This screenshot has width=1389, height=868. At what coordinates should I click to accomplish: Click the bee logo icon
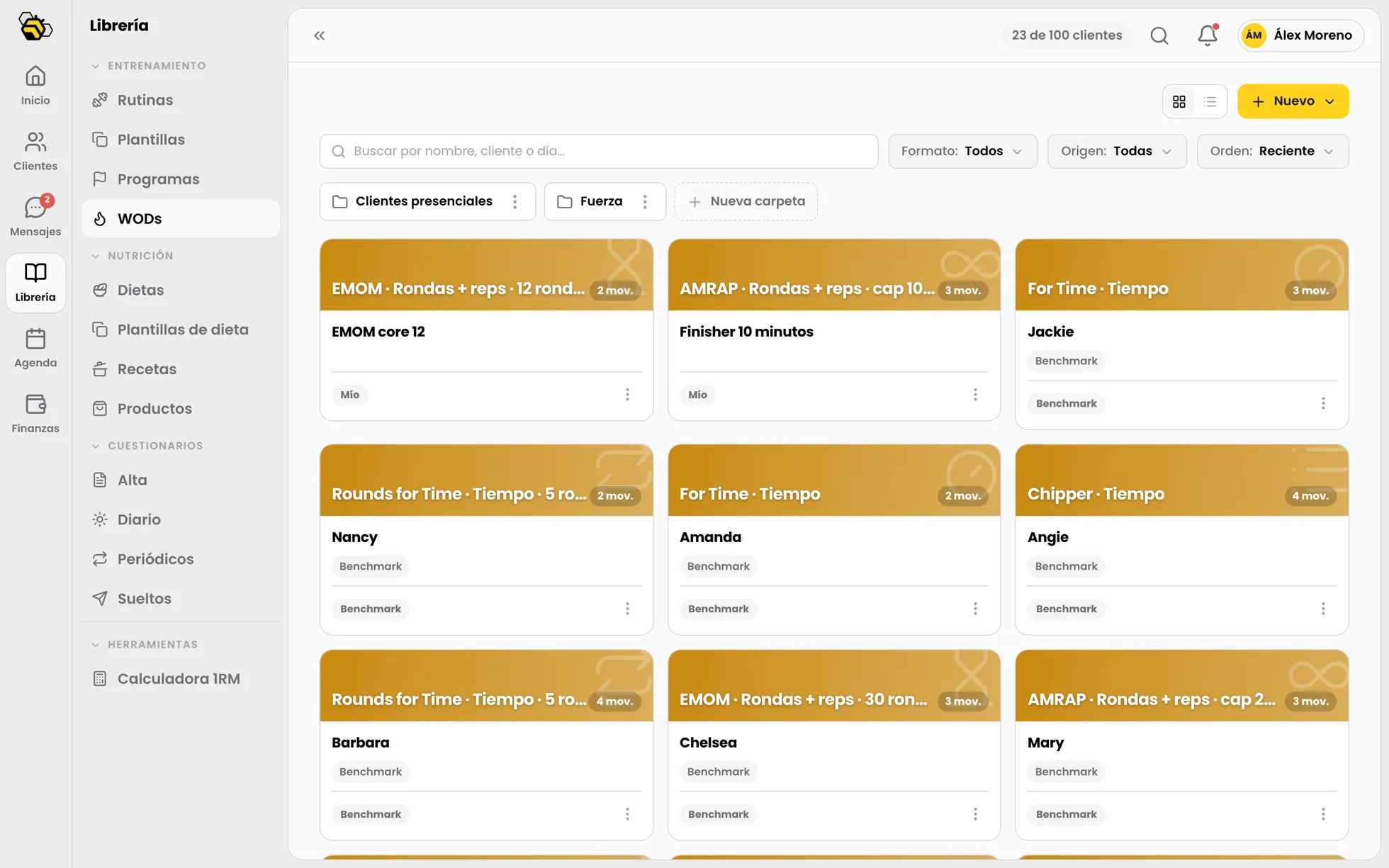tap(35, 27)
